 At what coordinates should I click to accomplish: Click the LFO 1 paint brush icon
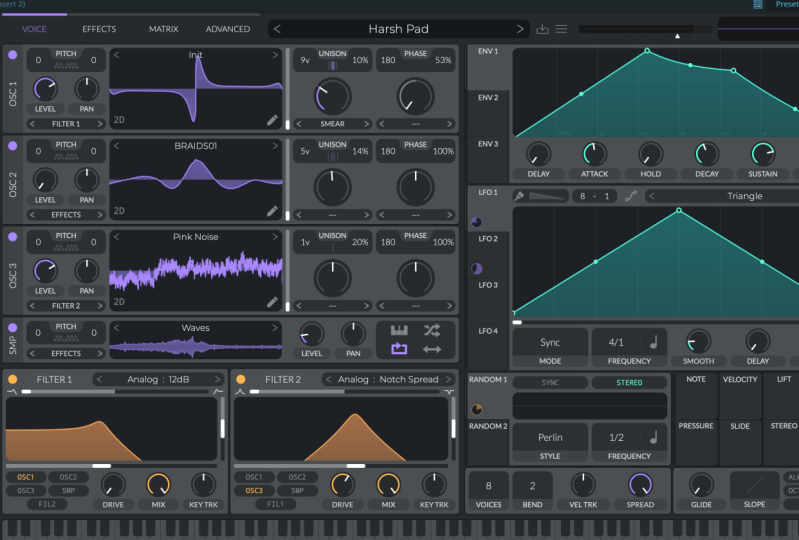point(519,196)
